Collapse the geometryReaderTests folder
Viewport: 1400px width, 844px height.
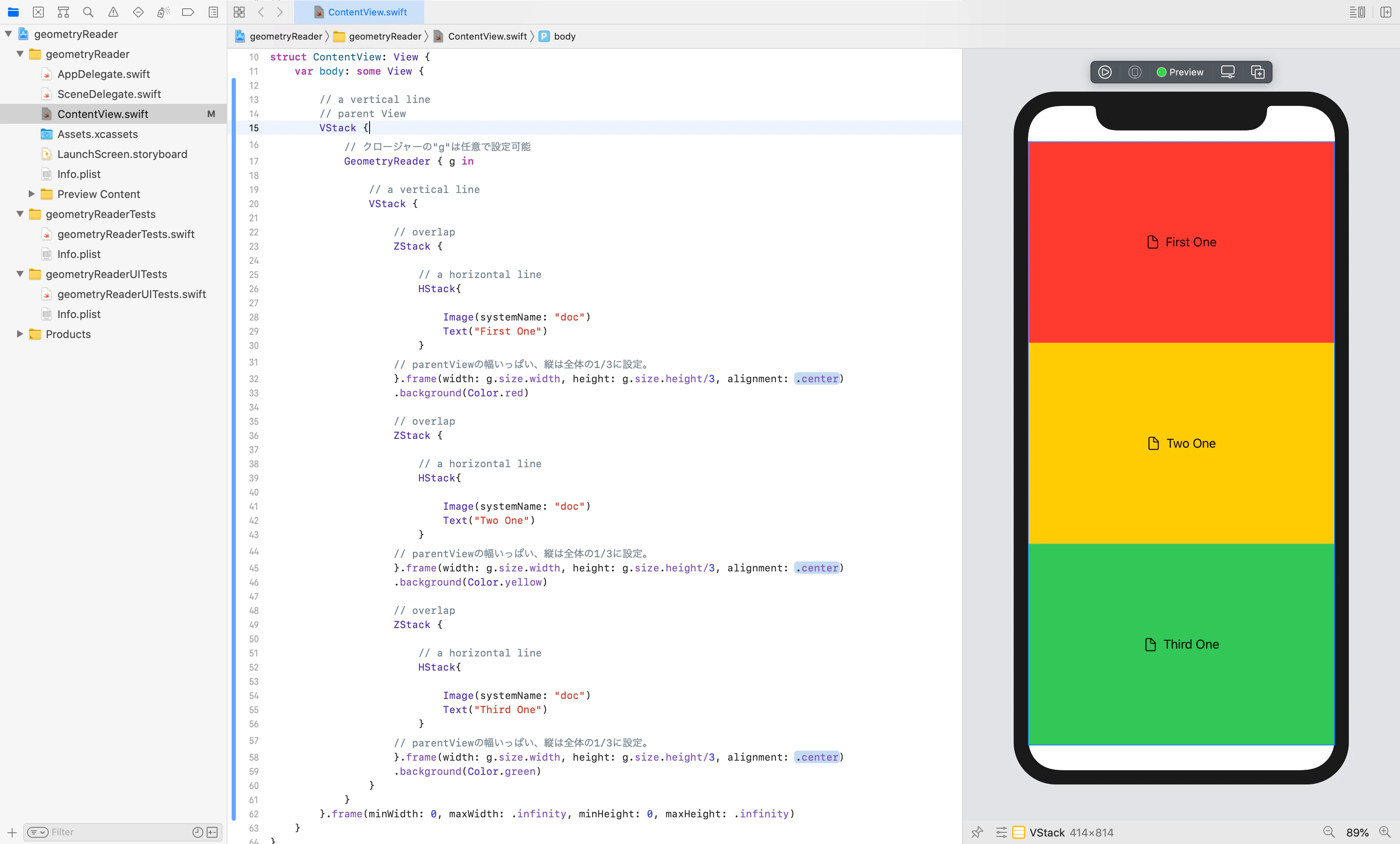(x=20, y=214)
